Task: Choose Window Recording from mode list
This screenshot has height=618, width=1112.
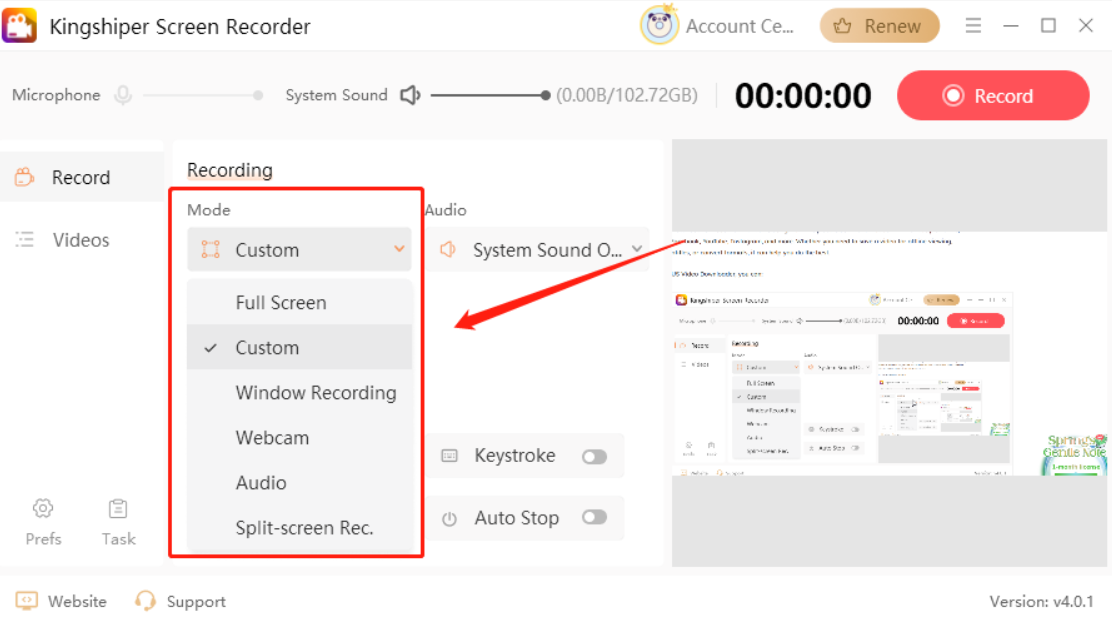Action: (x=316, y=393)
